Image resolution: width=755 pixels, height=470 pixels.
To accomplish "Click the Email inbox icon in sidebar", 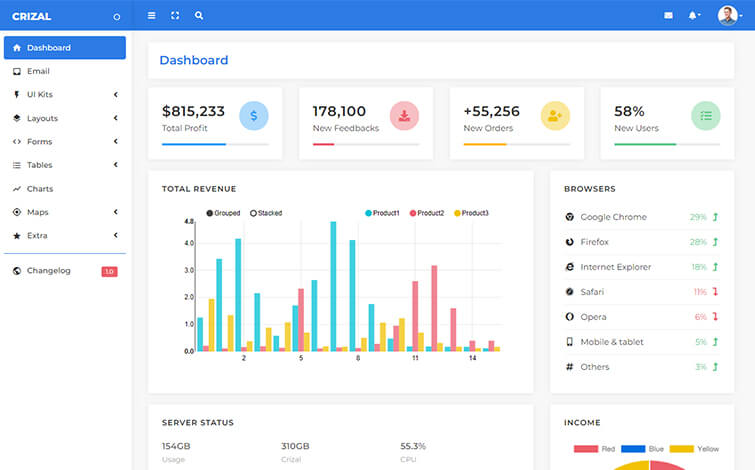I will click(x=17, y=71).
